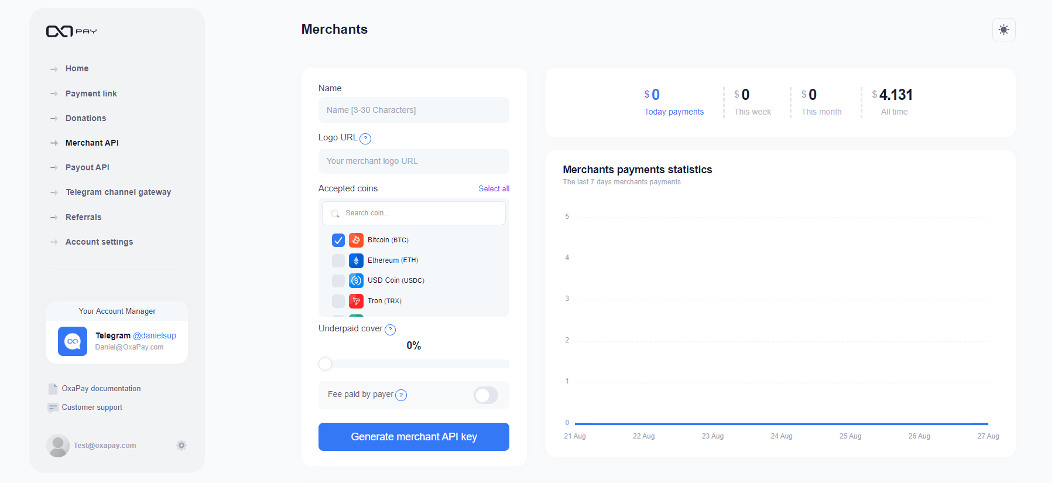Open the Merchant API menu item

pos(92,143)
